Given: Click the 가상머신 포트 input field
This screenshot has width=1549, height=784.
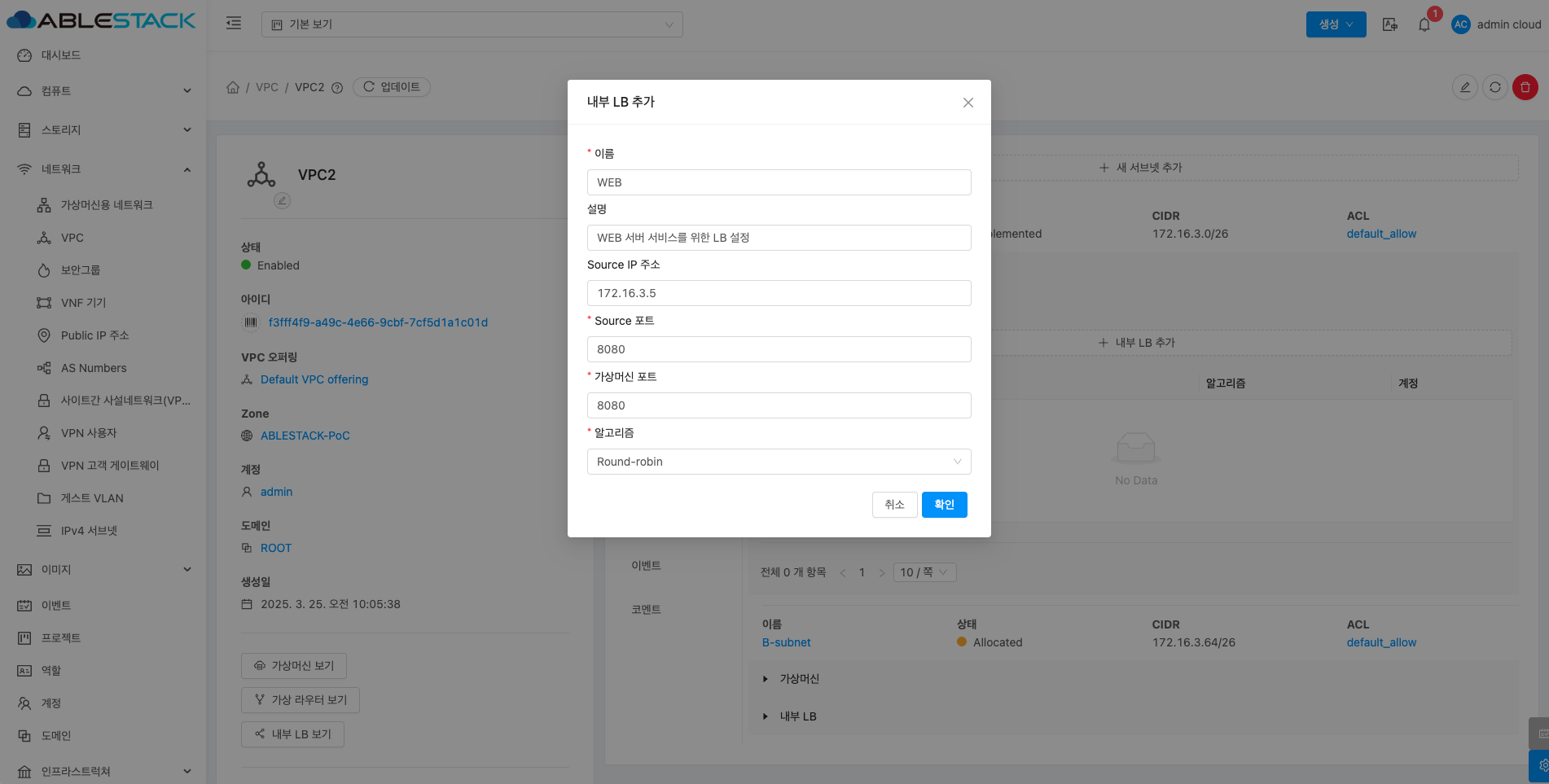Looking at the screenshot, I should coord(779,405).
